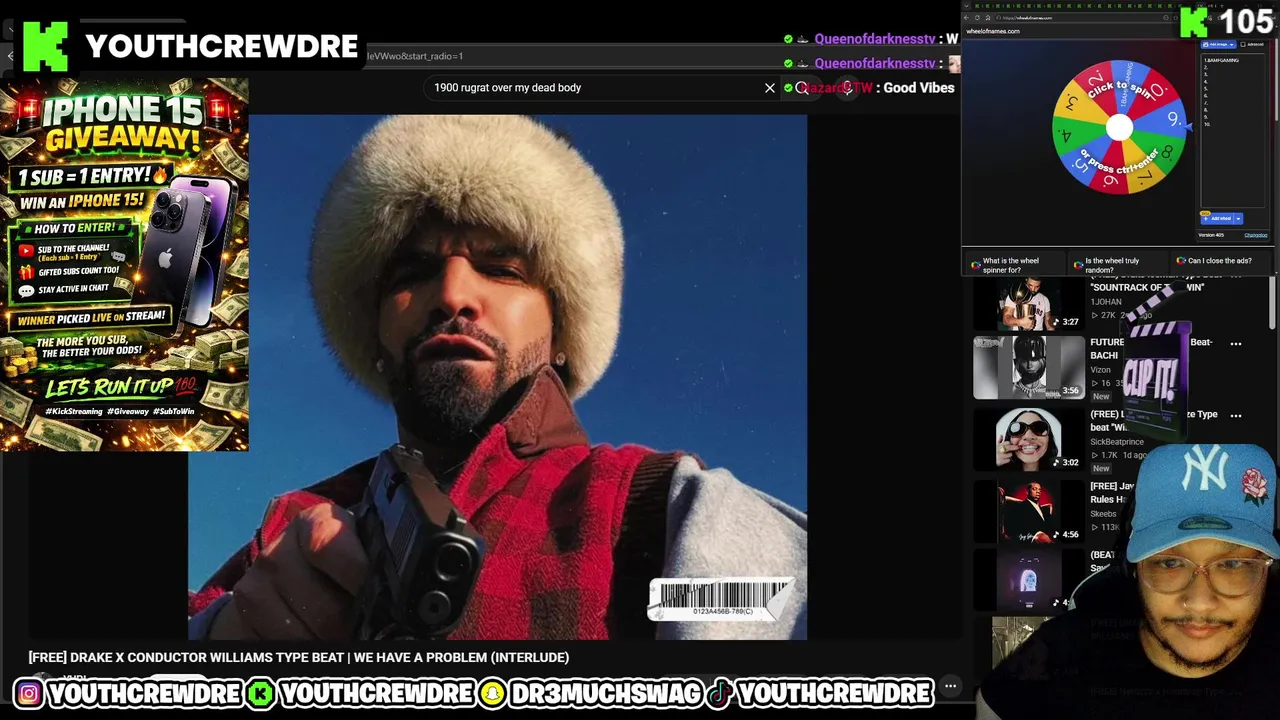Image resolution: width=1280 pixels, height=720 pixels.
Task: Click the wheelofnames.com address bar
Action: [x=1075, y=18]
